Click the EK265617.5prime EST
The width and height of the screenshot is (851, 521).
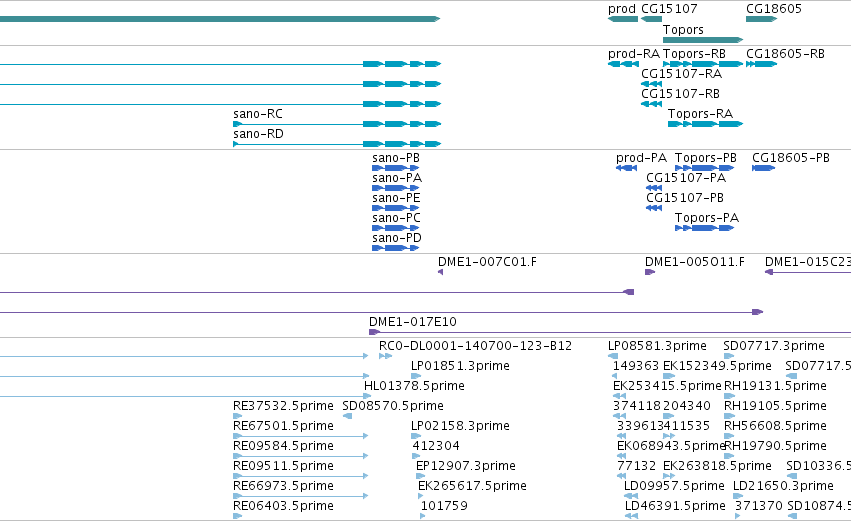coord(421,497)
